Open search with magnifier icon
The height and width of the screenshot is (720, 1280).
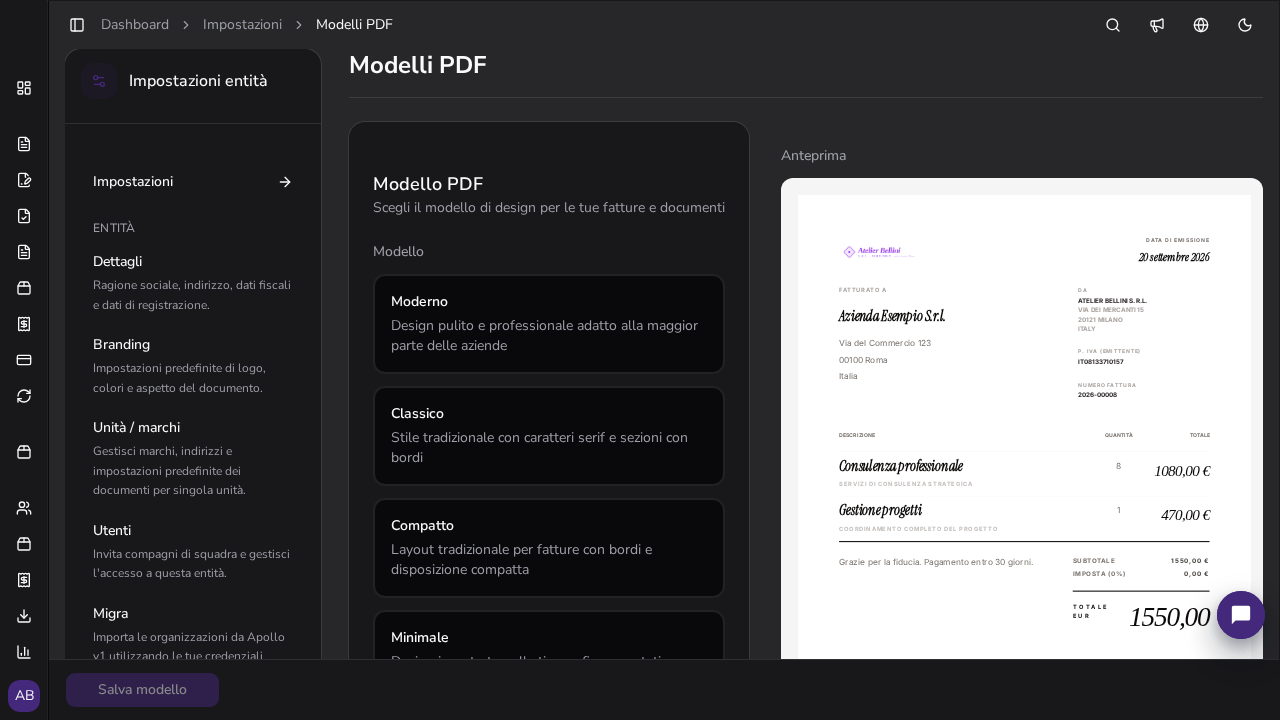[x=1113, y=25]
